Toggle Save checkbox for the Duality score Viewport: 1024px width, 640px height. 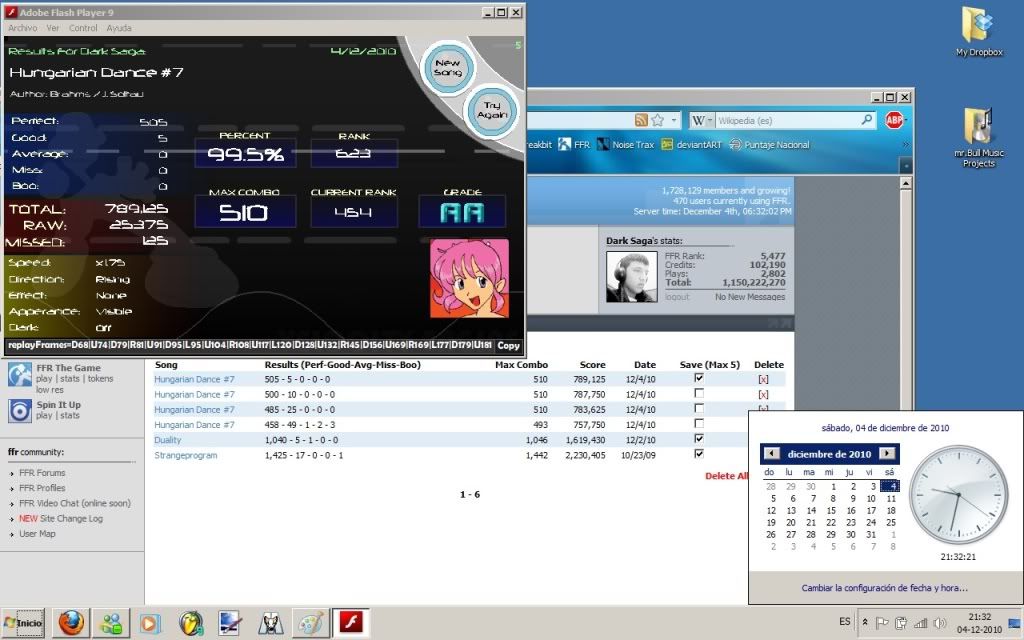698,439
